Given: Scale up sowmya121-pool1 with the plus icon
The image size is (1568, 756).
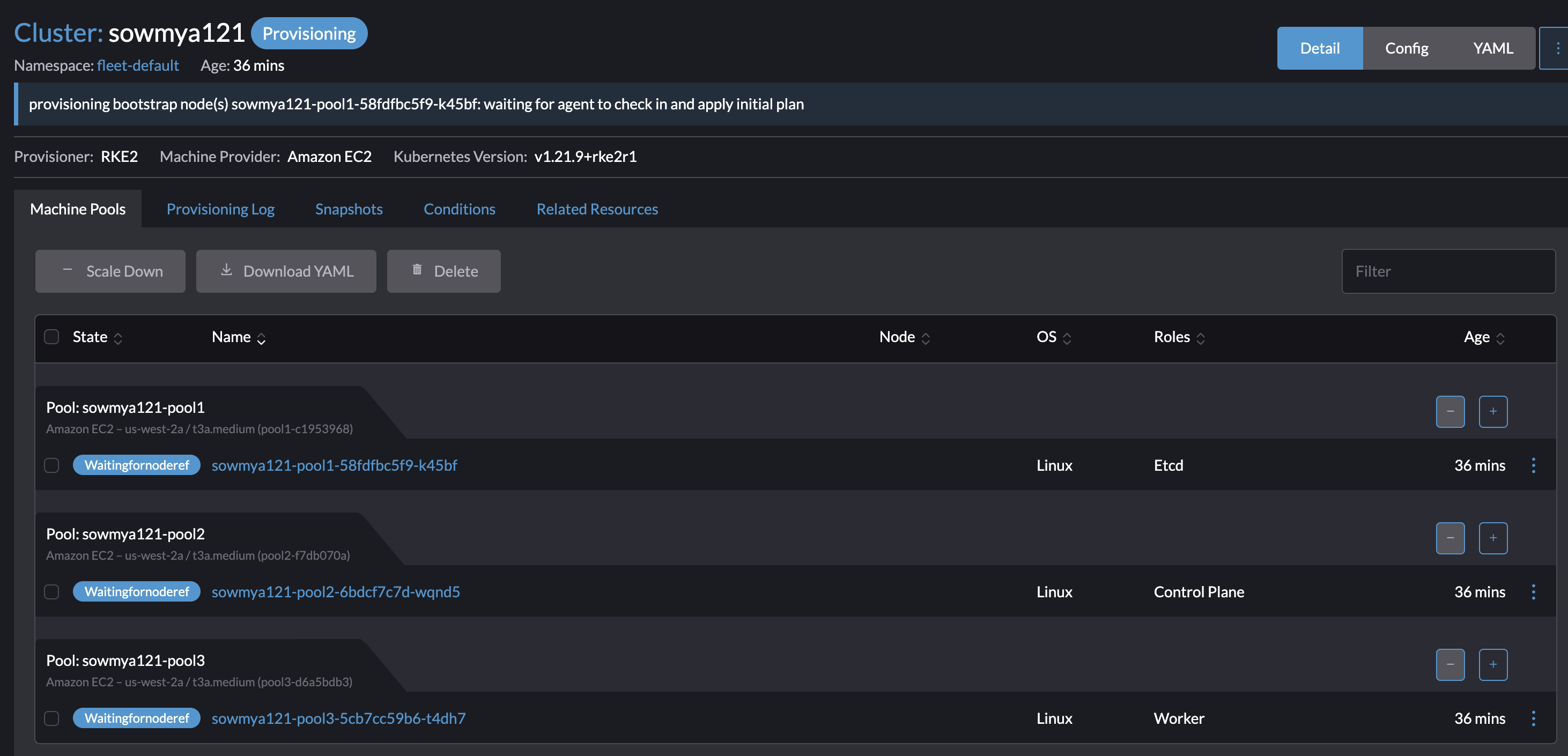Looking at the screenshot, I should point(1492,411).
